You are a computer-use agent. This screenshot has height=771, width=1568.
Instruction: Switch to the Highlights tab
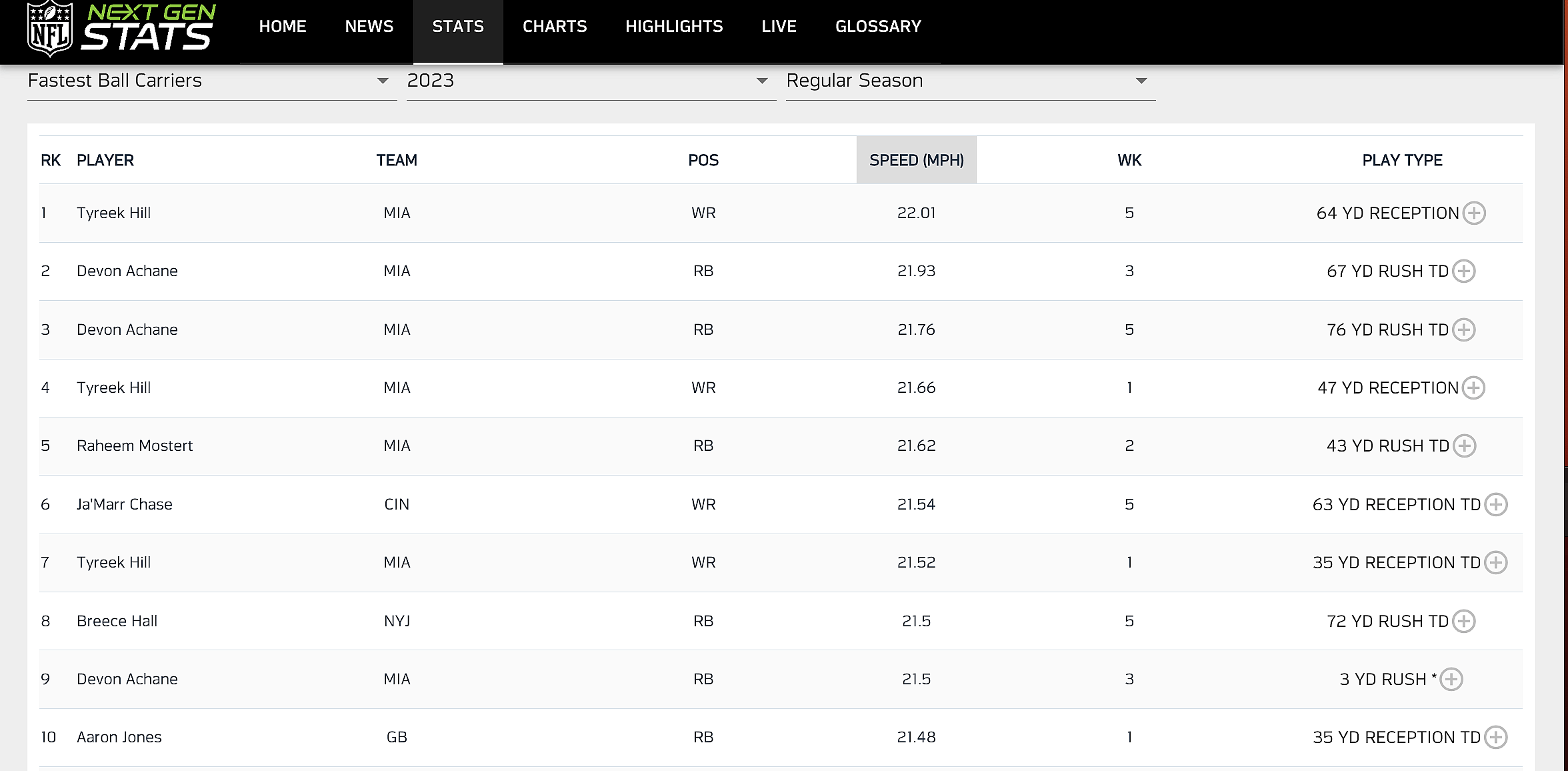[x=674, y=27]
